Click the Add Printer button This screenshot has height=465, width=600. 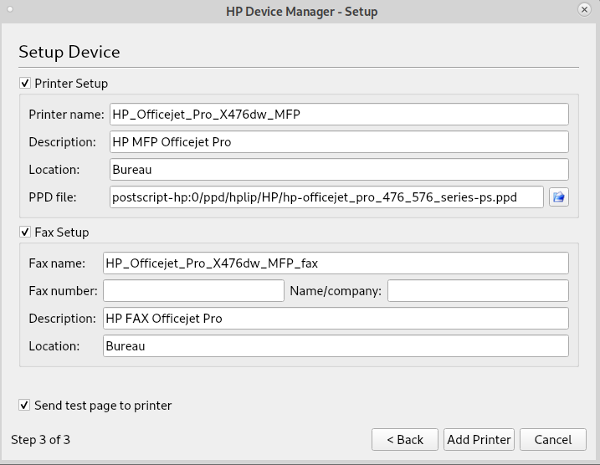pos(479,439)
